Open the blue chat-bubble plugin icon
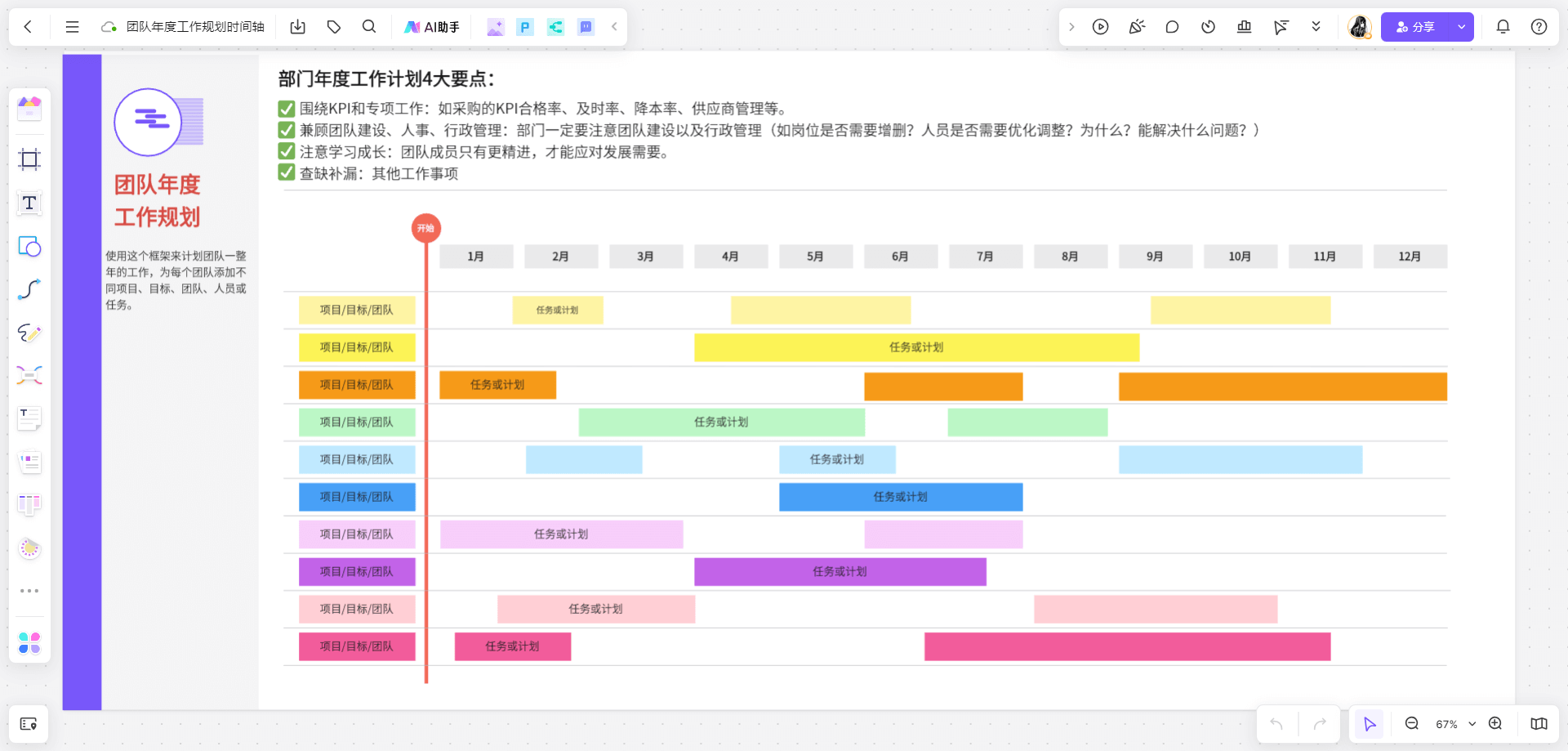The image size is (1568, 751). [586, 27]
